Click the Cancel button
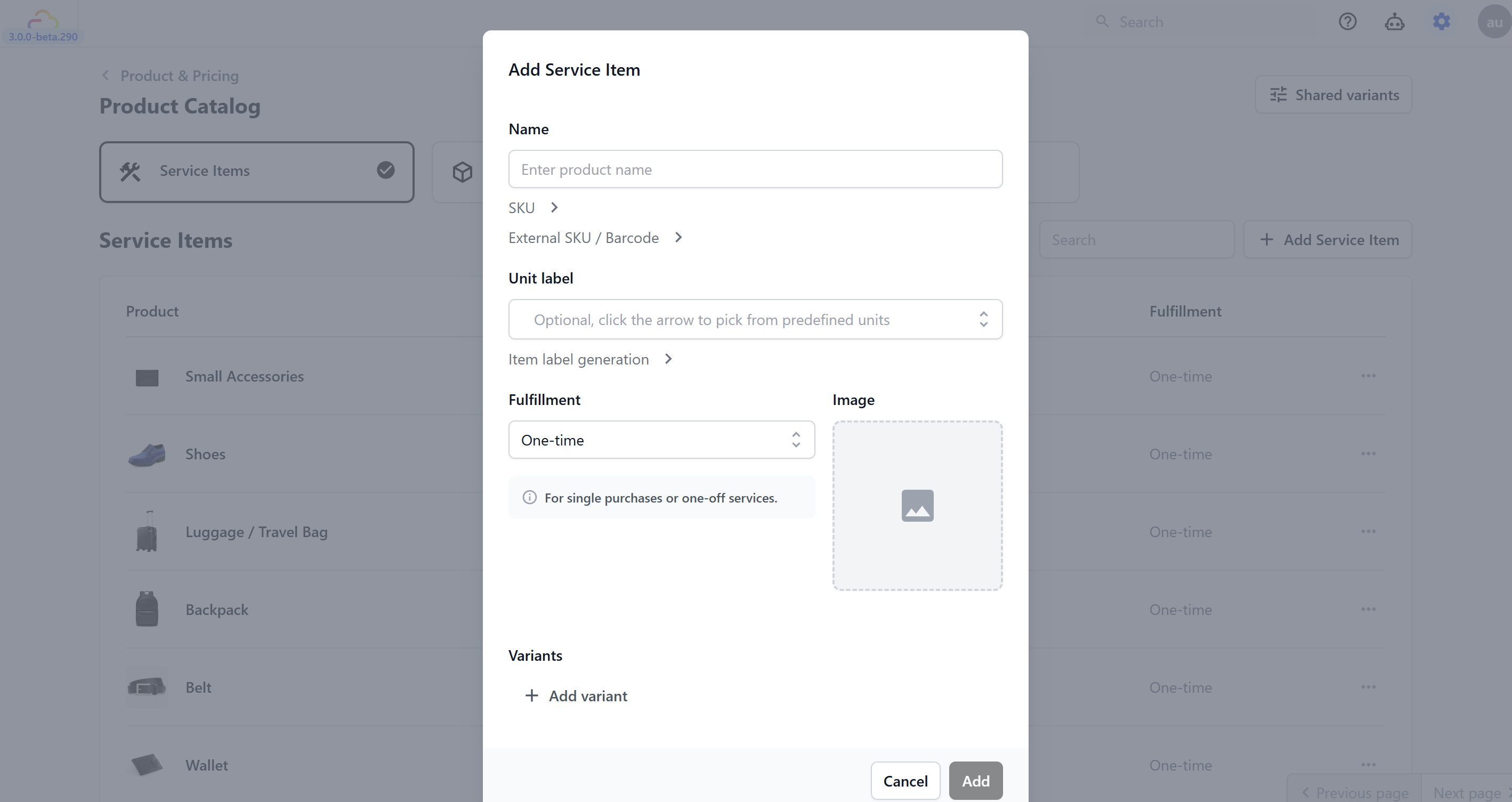The image size is (1512, 802). pyautogui.click(x=905, y=781)
